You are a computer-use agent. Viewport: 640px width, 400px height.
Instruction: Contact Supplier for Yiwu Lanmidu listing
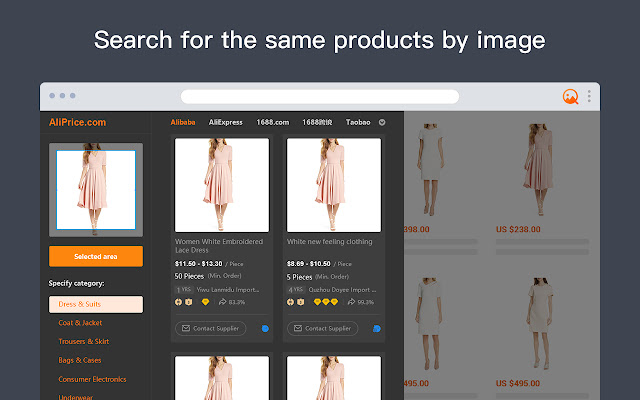211,329
